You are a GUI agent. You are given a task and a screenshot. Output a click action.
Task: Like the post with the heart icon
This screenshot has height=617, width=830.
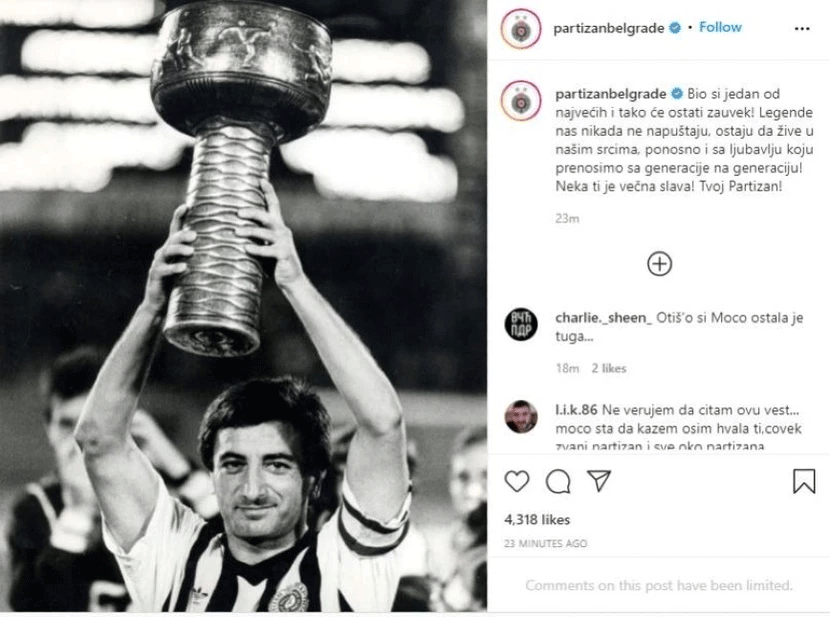(x=517, y=482)
